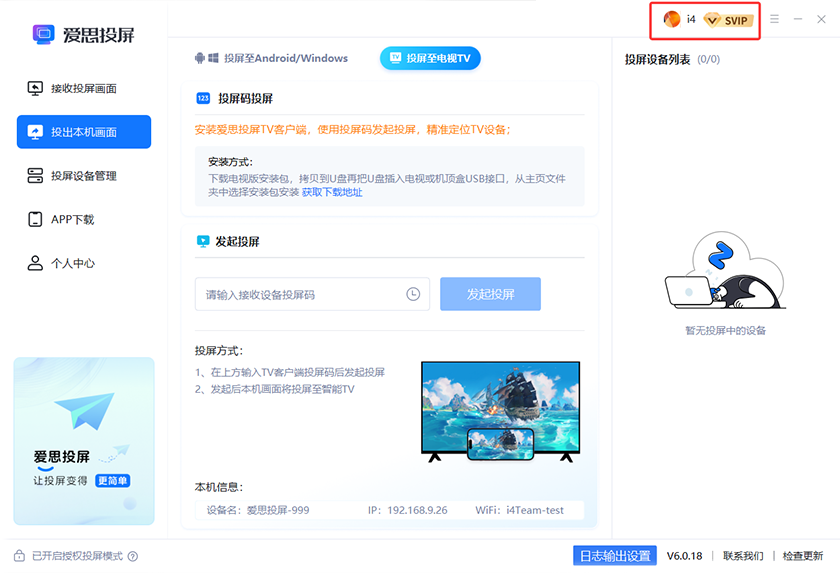Click the APP下载 tablet icon
Image resolution: width=840 pixels, height=573 pixels.
(35, 220)
